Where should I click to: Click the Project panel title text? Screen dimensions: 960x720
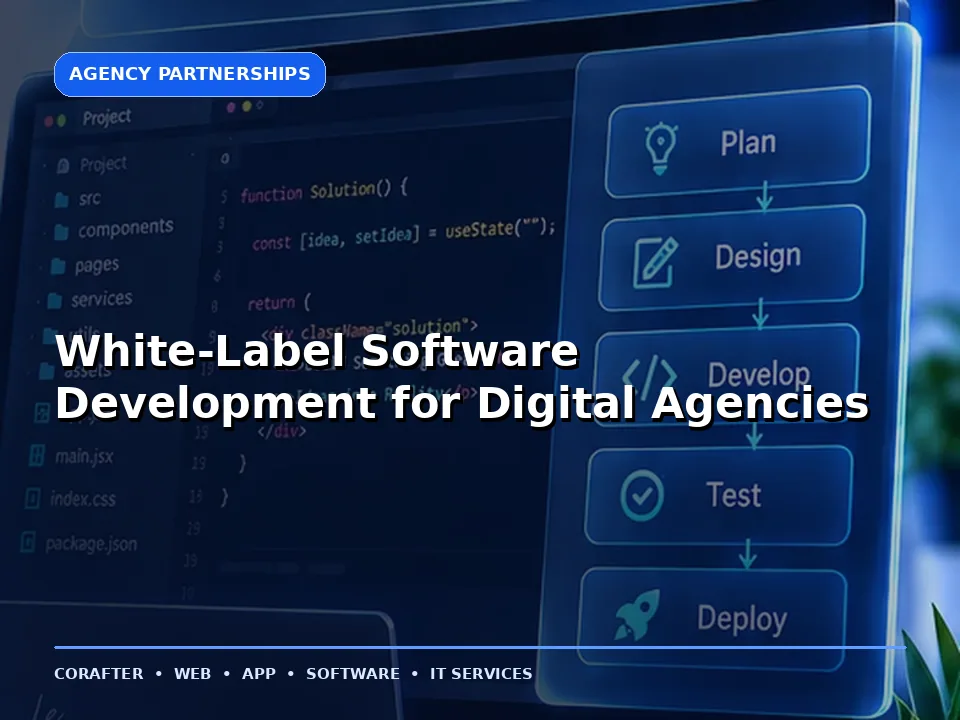[107, 117]
